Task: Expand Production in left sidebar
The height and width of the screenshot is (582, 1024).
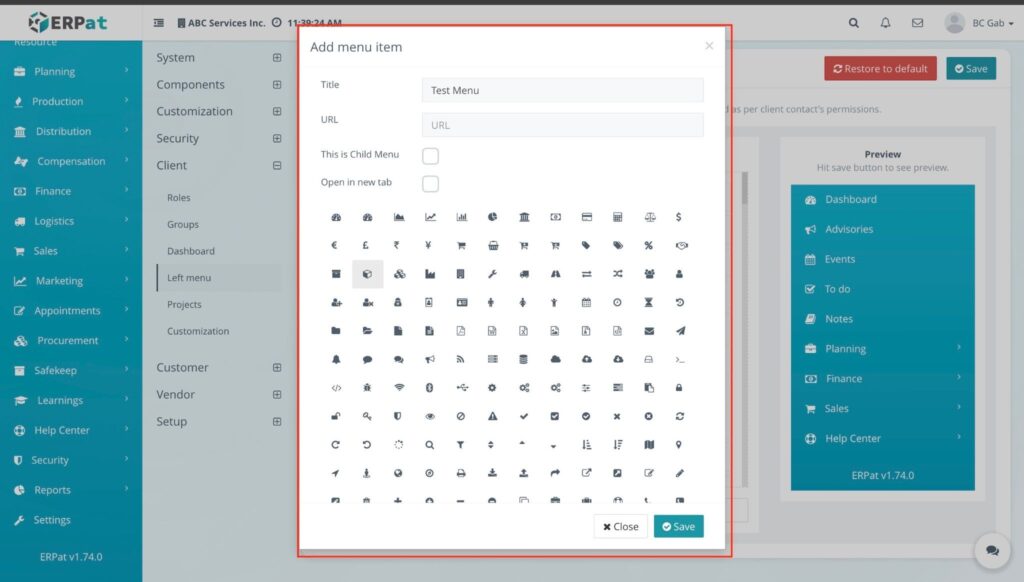Action: (x=71, y=101)
